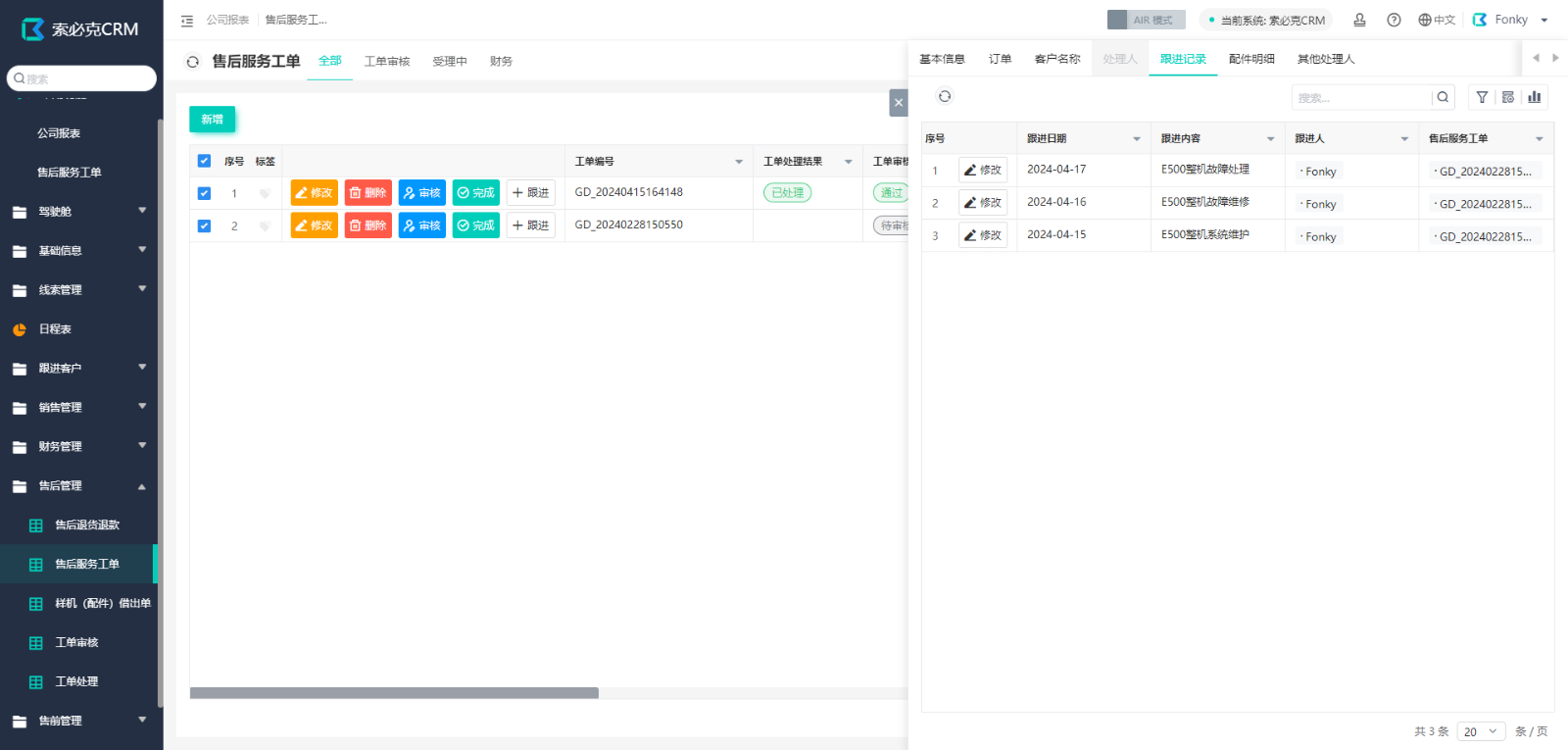Open the 配件明细 detail tab
1568x750 pixels.
coord(1251,59)
